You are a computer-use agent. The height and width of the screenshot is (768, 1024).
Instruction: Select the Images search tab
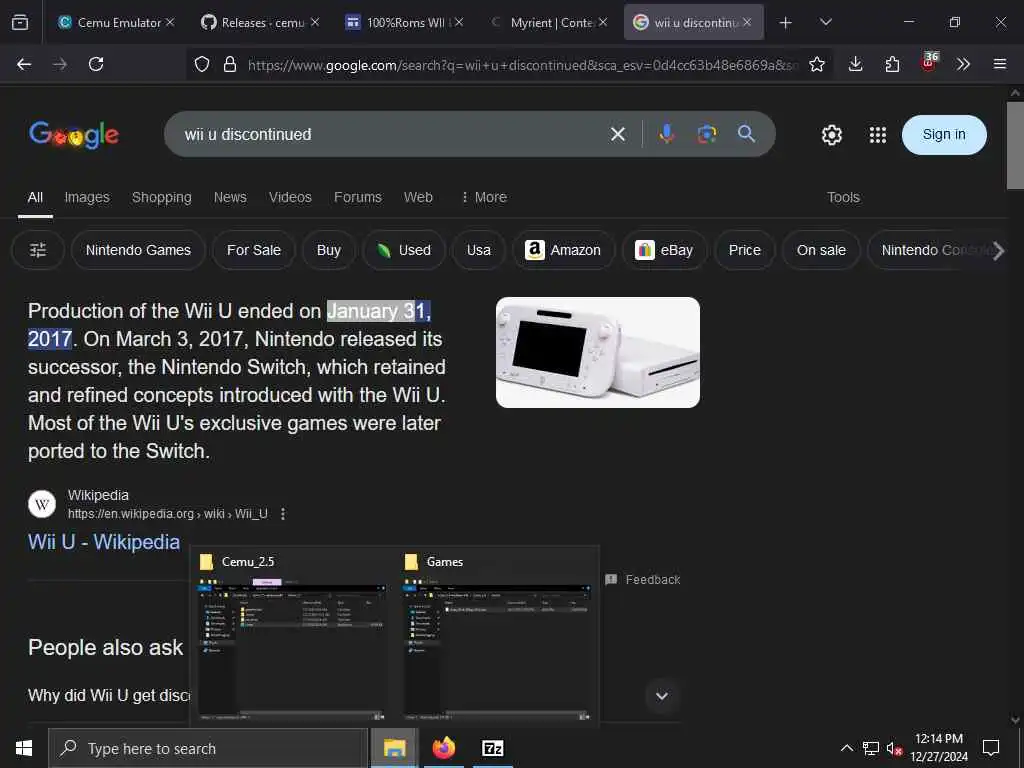pyautogui.click(x=87, y=197)
